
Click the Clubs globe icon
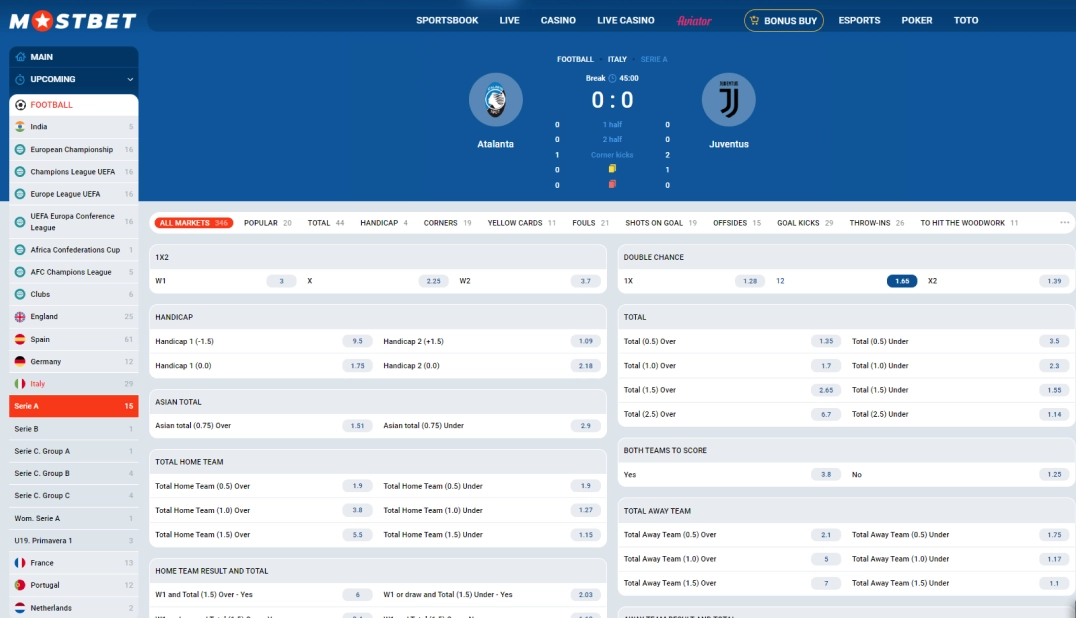20,294
